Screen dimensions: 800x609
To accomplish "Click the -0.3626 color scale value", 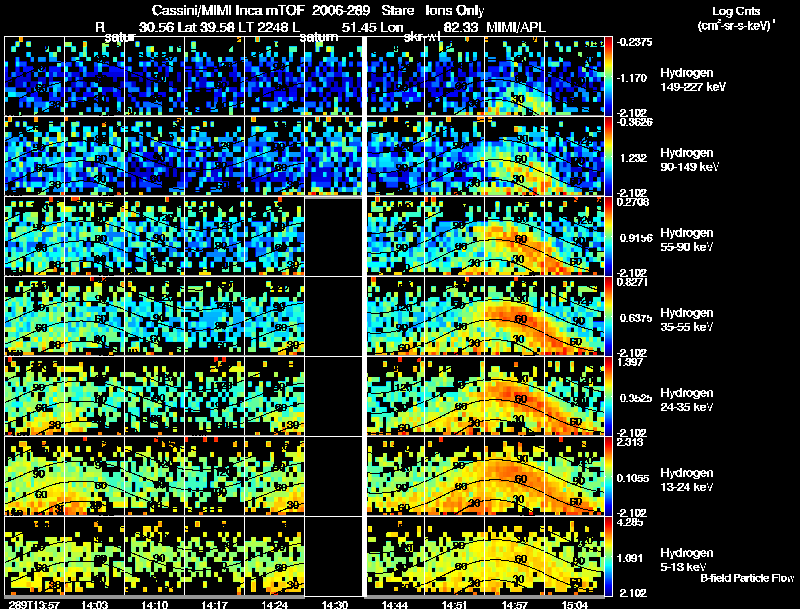I will (634, 122).
